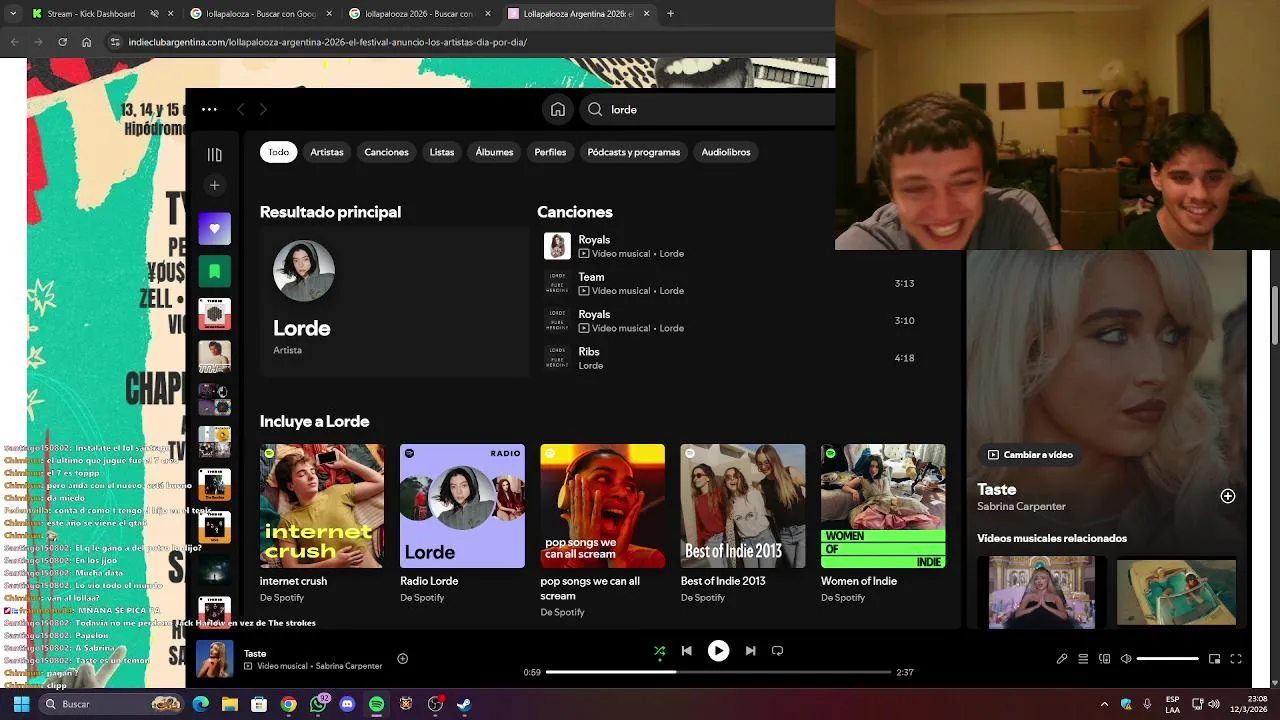Seek in the song progress bar
This screenshot has width=1280, height=720.
[718, 672]
